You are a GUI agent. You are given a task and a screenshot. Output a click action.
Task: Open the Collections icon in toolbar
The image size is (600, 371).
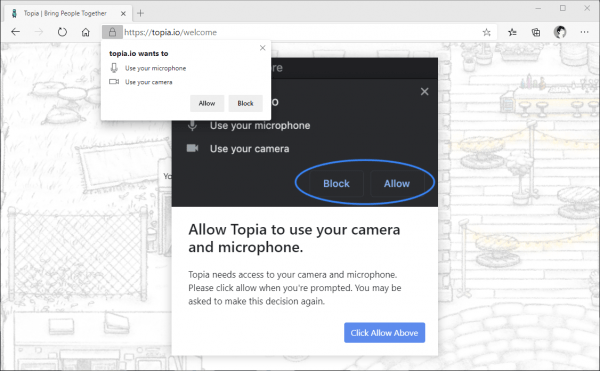pyautogui.click(x=536, y=32)
